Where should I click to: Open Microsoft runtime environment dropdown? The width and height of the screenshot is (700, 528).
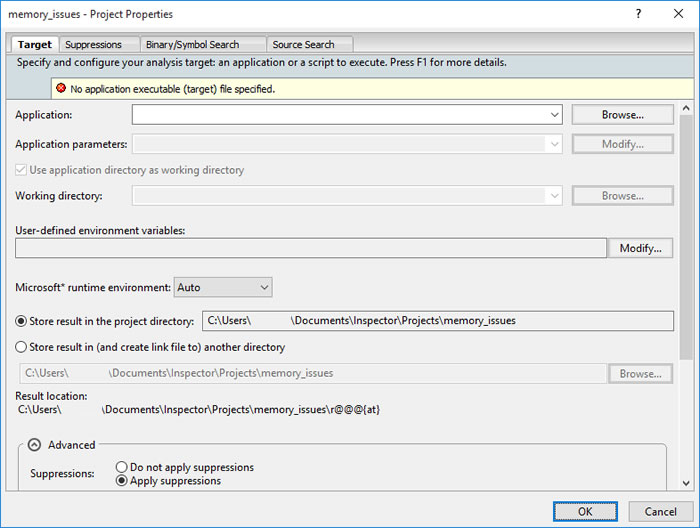click(x=264, y=287)
